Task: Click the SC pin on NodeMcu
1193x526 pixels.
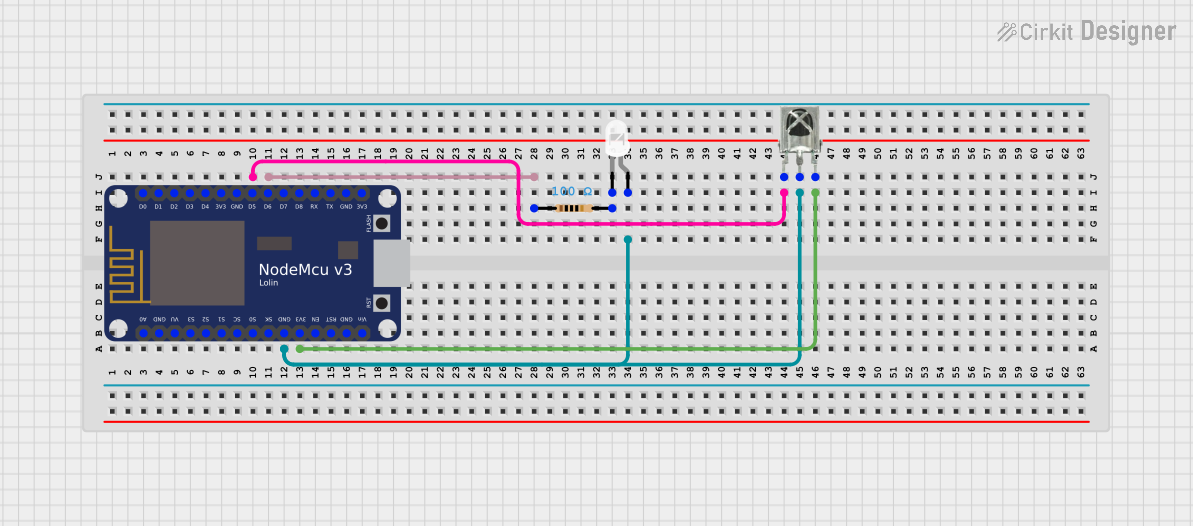Action: point(237,333)
